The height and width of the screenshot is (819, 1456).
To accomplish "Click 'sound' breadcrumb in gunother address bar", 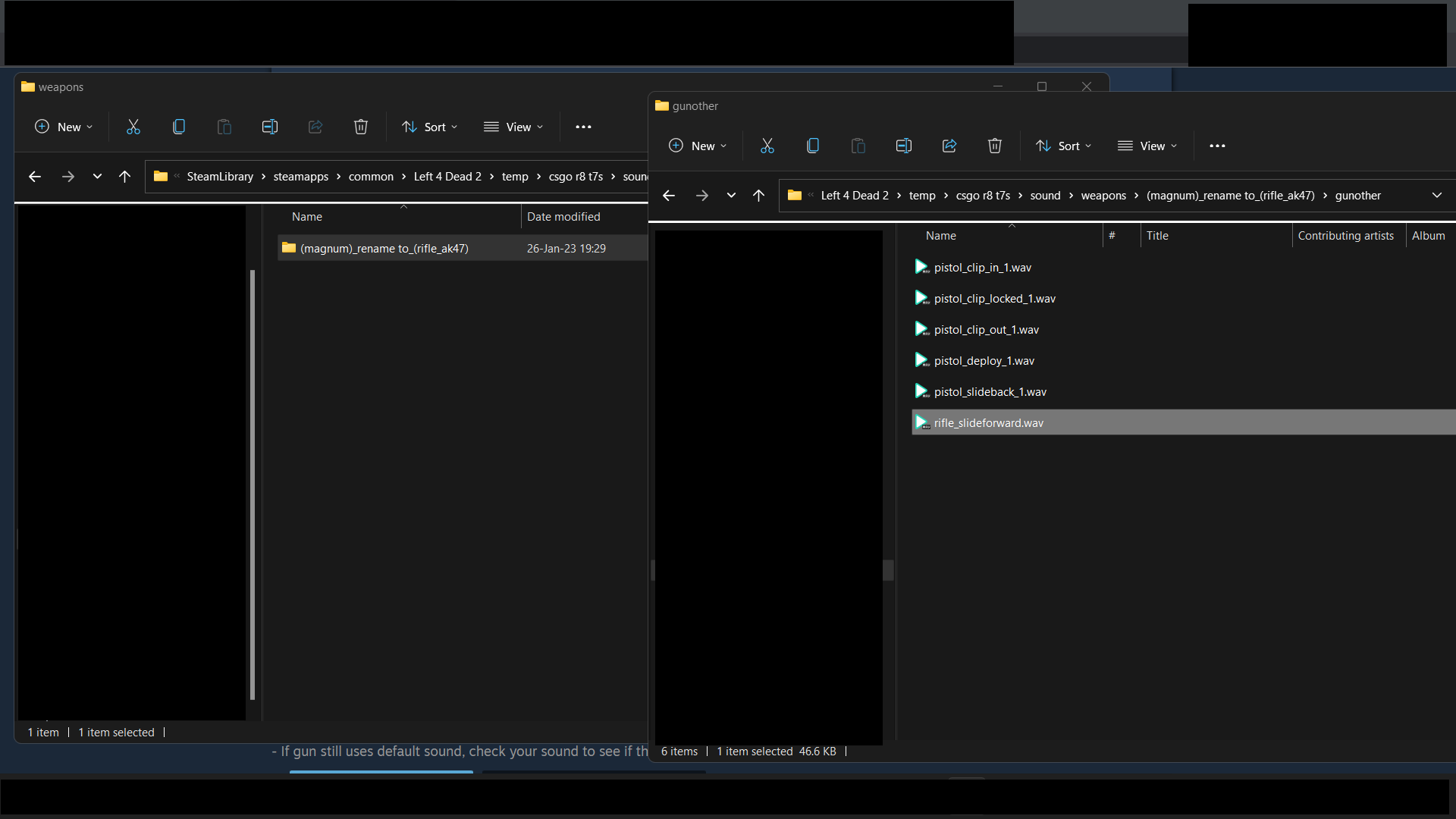I will pyautogui.click(x=1045, y=196).
